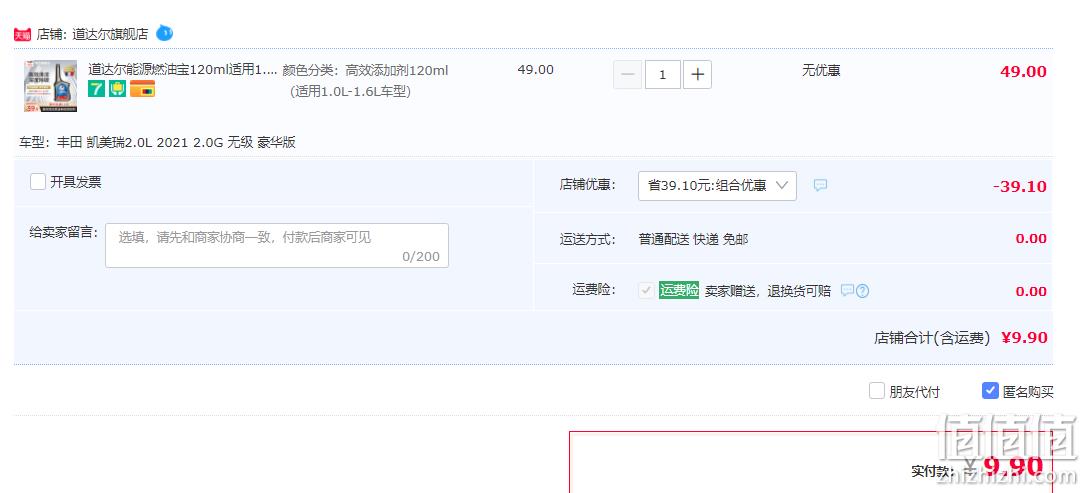The width and height of the screenshot is (1086, 493).
Task: Open the blue Wangwang chat icon
Action: pyautogui.click(x=165, y=33)
